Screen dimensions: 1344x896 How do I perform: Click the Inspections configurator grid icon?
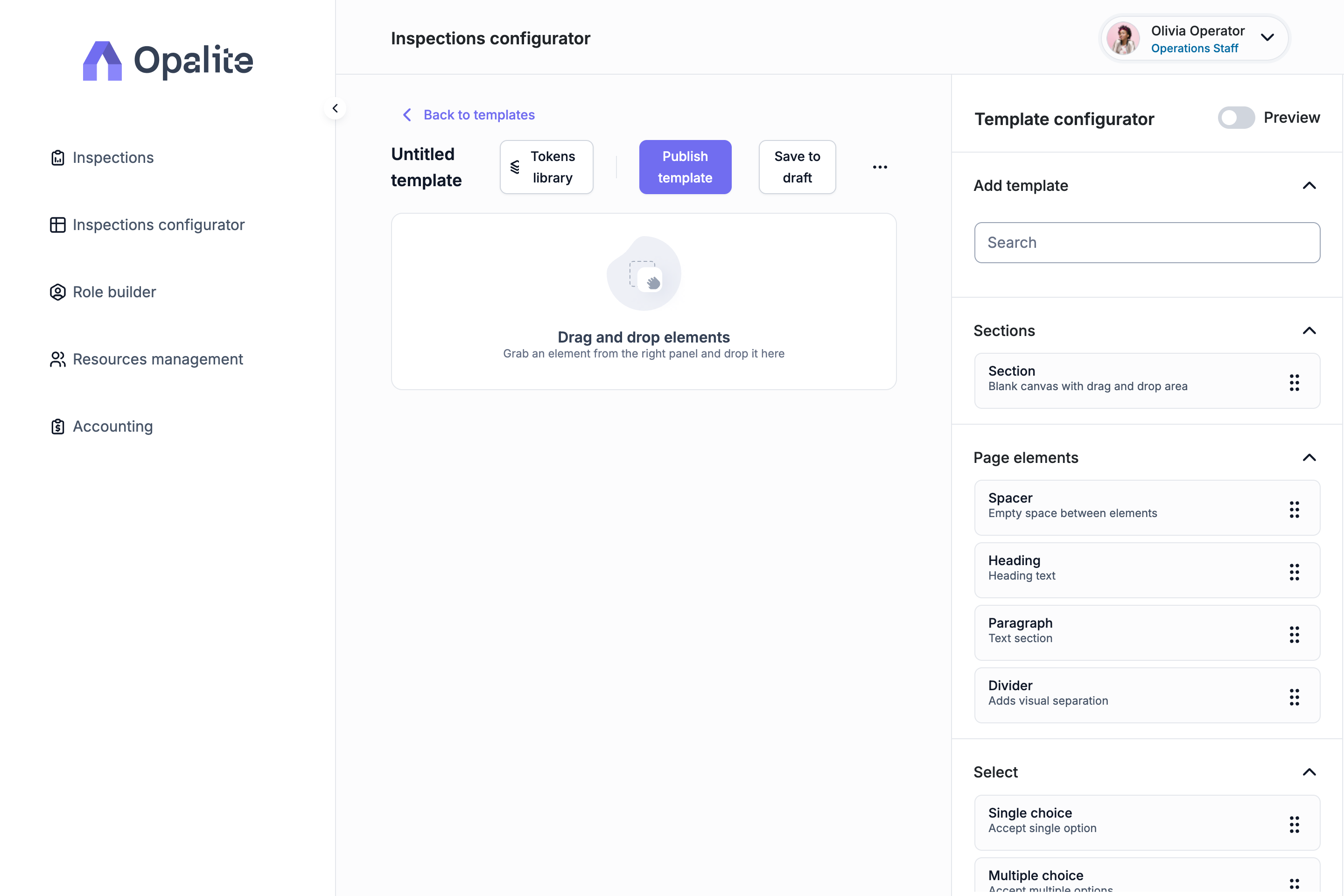click(x=58, y=225)
